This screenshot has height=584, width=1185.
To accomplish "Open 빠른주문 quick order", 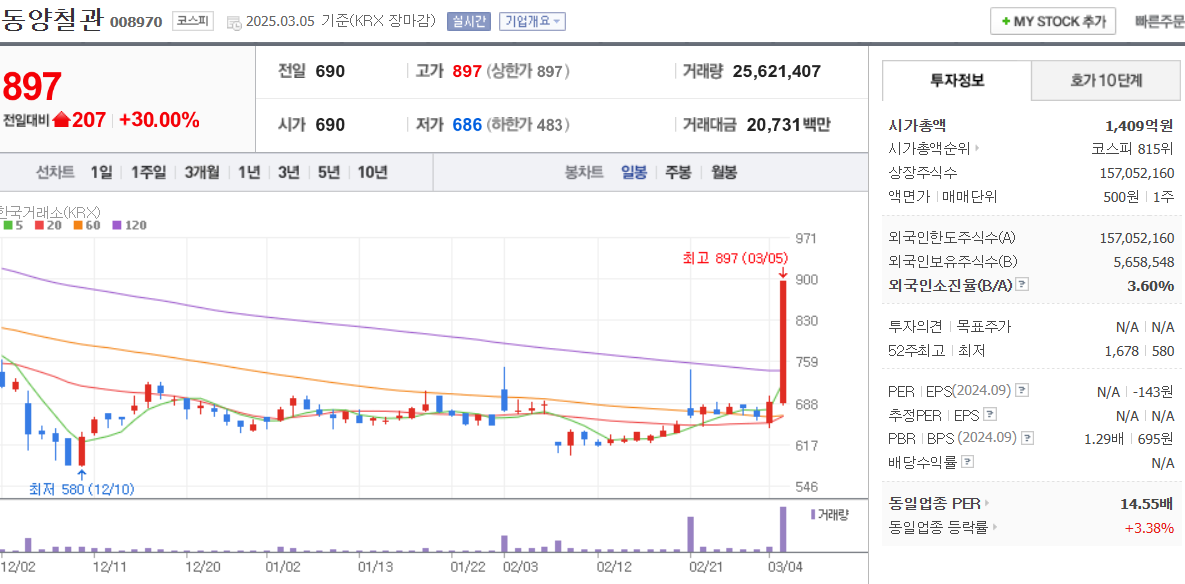I will pos(1159,21).
